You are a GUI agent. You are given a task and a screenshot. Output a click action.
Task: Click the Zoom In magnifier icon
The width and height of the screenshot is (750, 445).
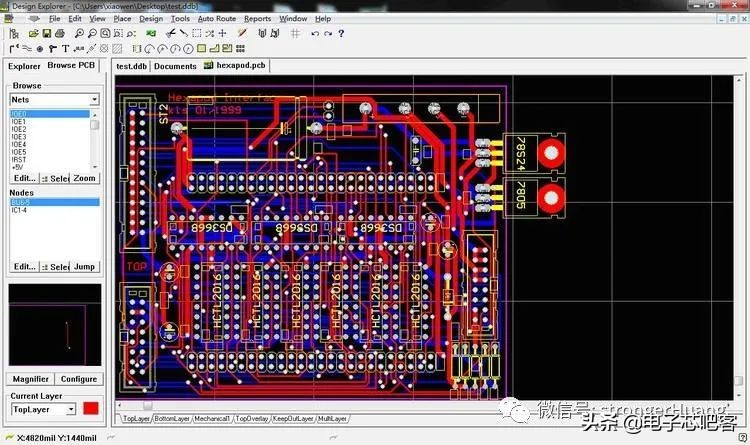(77, 33)
